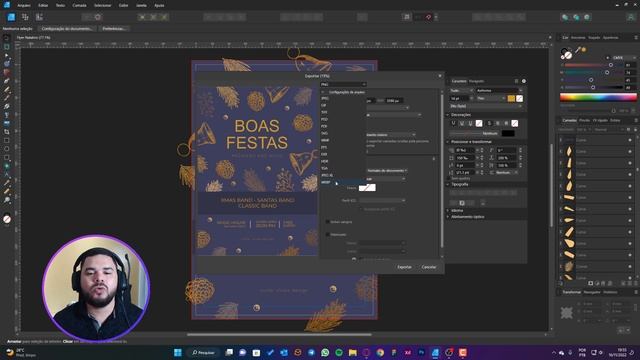The width and height of the screenshot is (640, 360).
Task: Hide the topmost Curva layer
Action: pyautogui.click(x=630, y=140)
